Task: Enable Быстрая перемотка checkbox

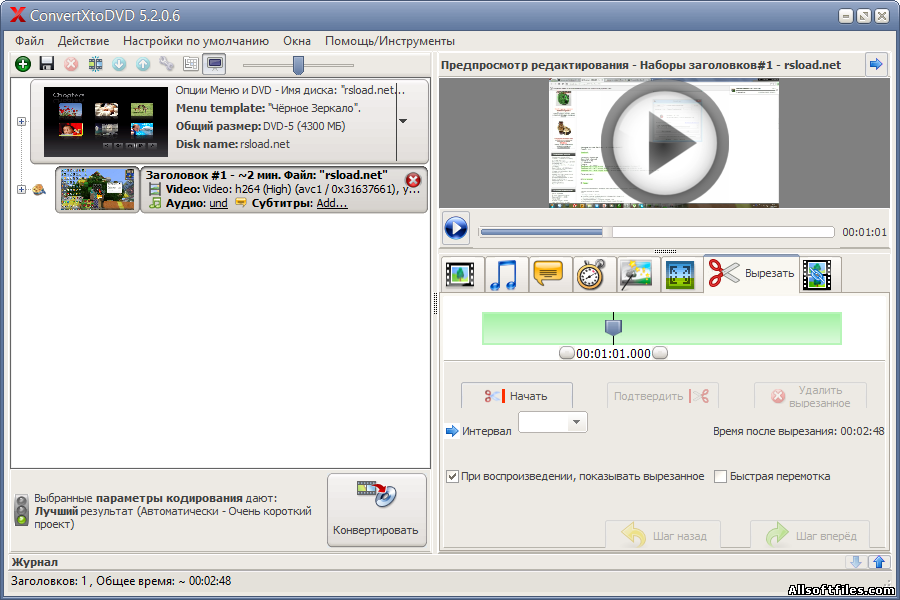Action: coord(720,477)
